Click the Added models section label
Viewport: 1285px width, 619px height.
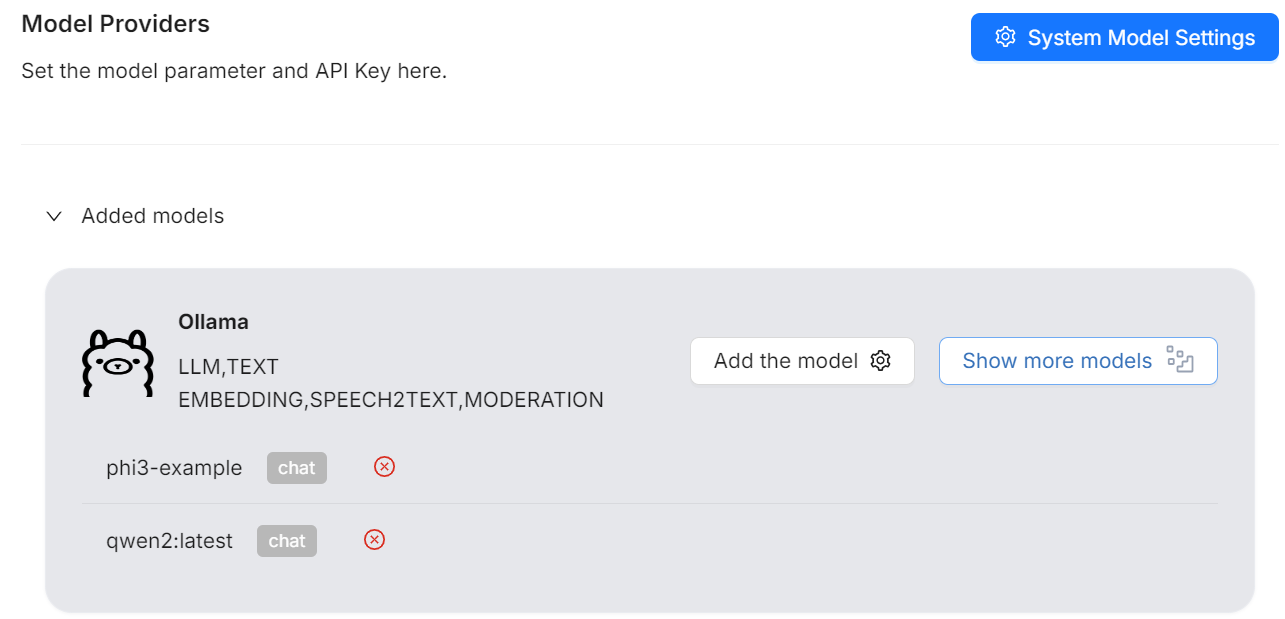click(x=152, y=216)
